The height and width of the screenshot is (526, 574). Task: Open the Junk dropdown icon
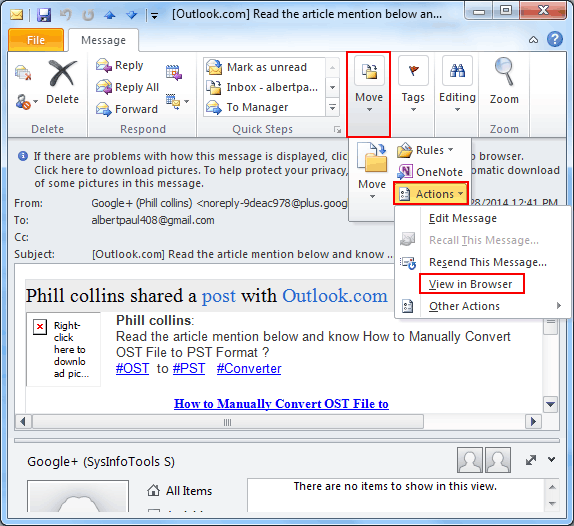(26, 101)
